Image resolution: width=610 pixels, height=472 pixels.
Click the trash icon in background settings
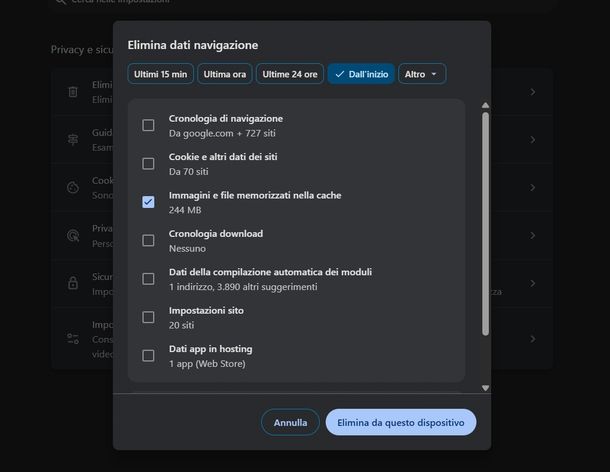point(73,92)
